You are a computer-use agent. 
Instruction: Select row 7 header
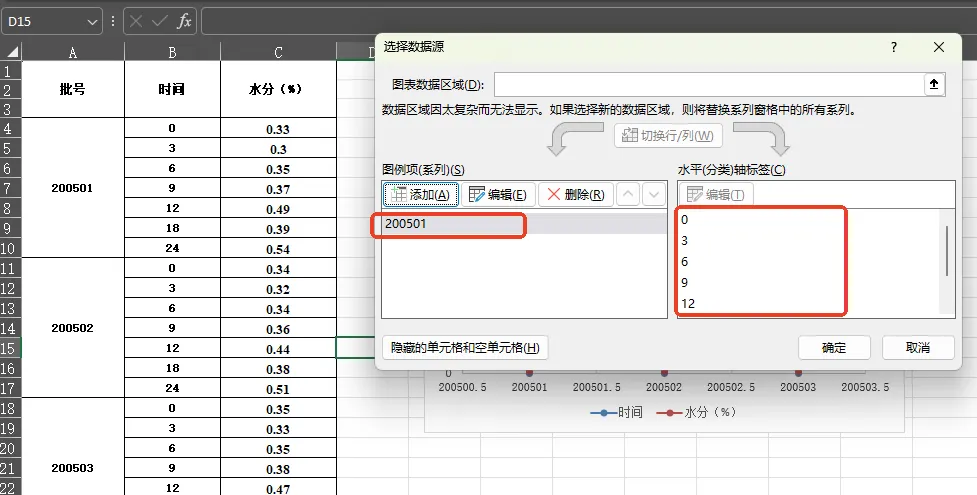[11, 188]
